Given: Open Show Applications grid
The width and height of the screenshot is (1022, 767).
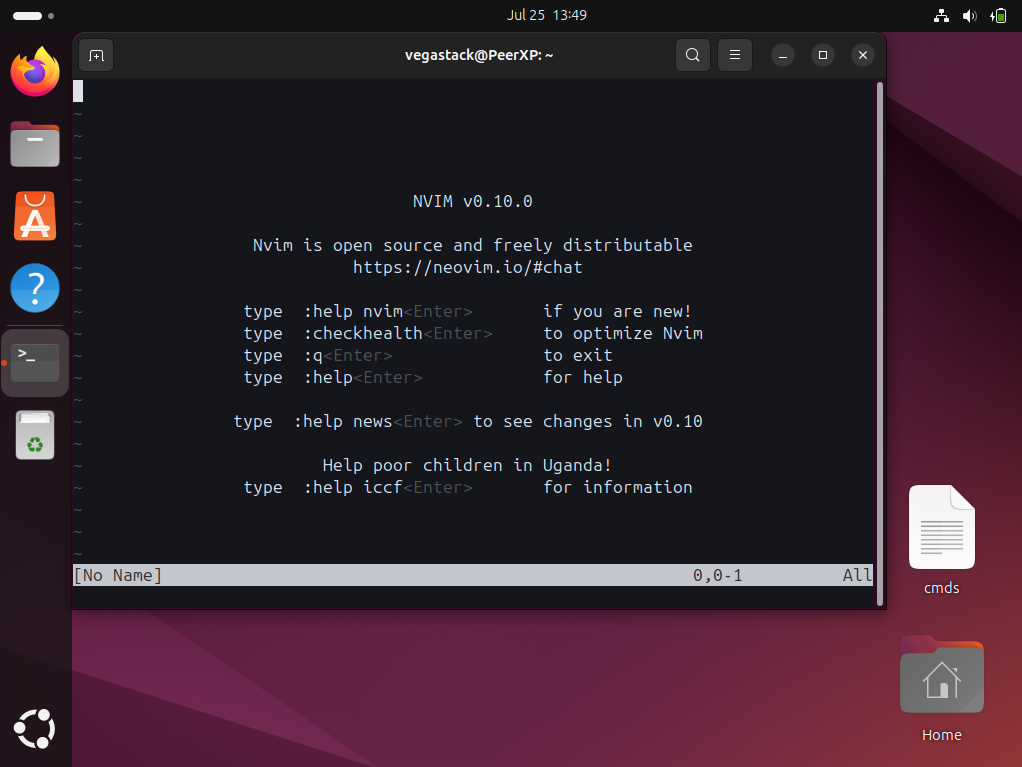Looking at the screenshot, I should coord(35,728).
